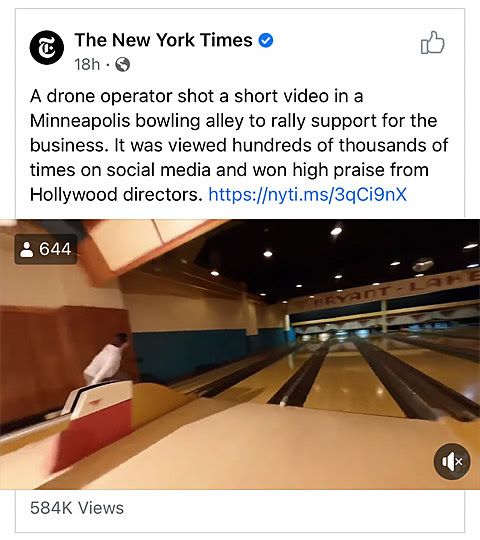Click the 584K Views count
Viewport: 480px width, 540px height.
tap(77, 508)
